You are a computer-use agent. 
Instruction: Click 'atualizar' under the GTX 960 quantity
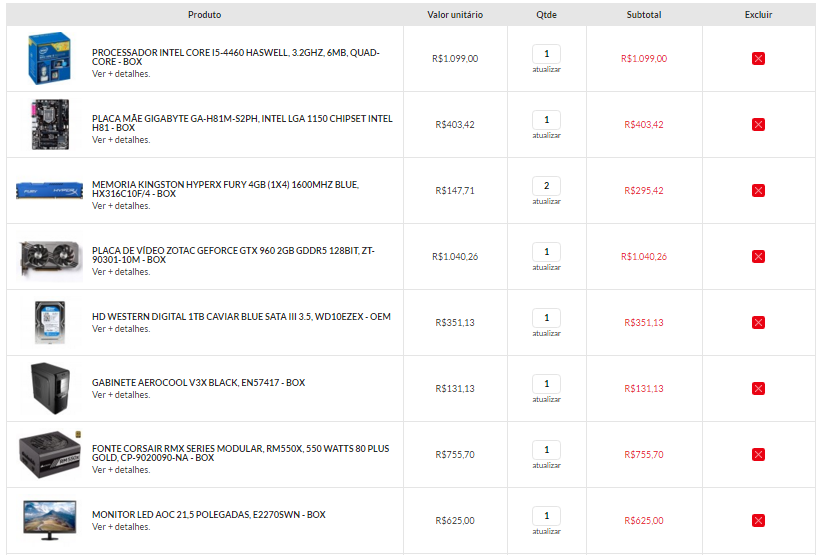click(x=546, y=267)
